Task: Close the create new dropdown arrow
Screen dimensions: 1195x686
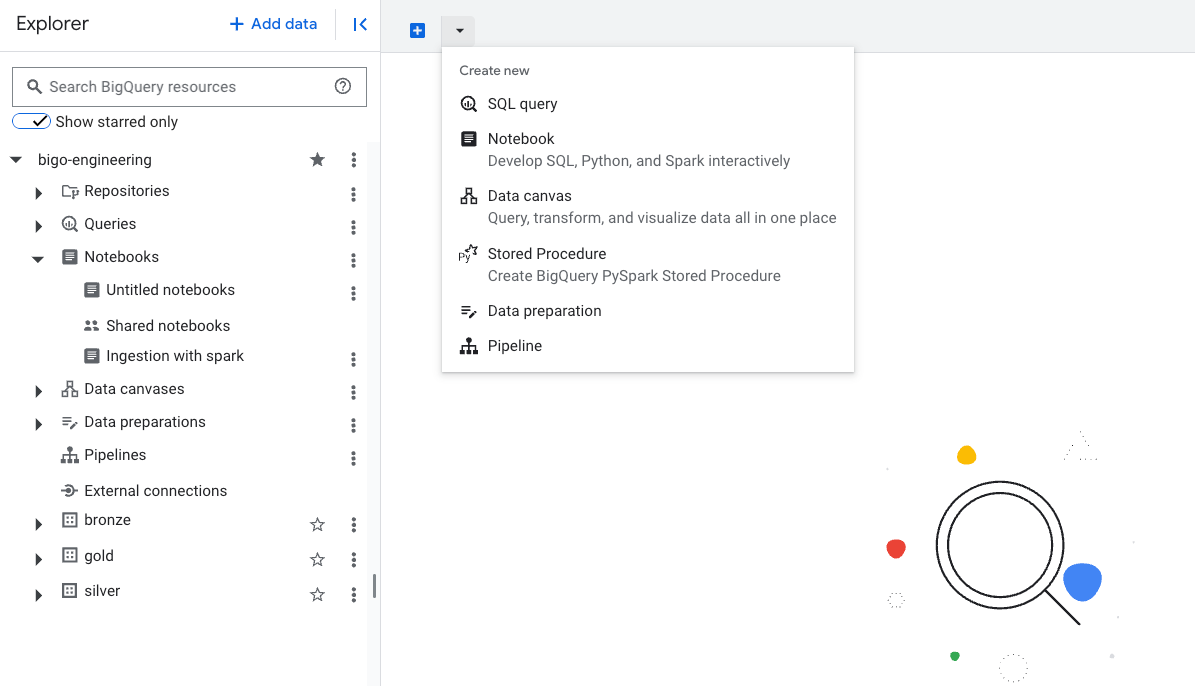Action: (459, 30)
